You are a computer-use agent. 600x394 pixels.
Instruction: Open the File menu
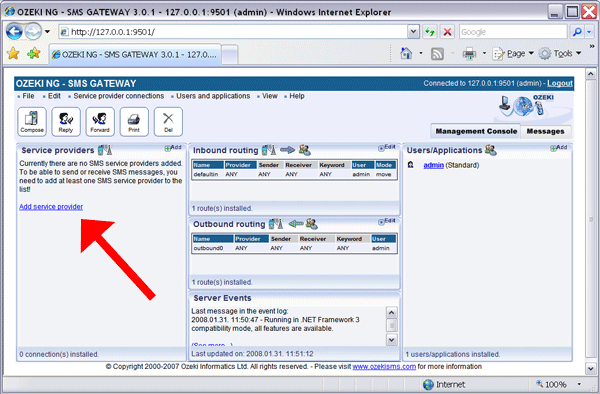pyautogui.click(x=28, y=96)
